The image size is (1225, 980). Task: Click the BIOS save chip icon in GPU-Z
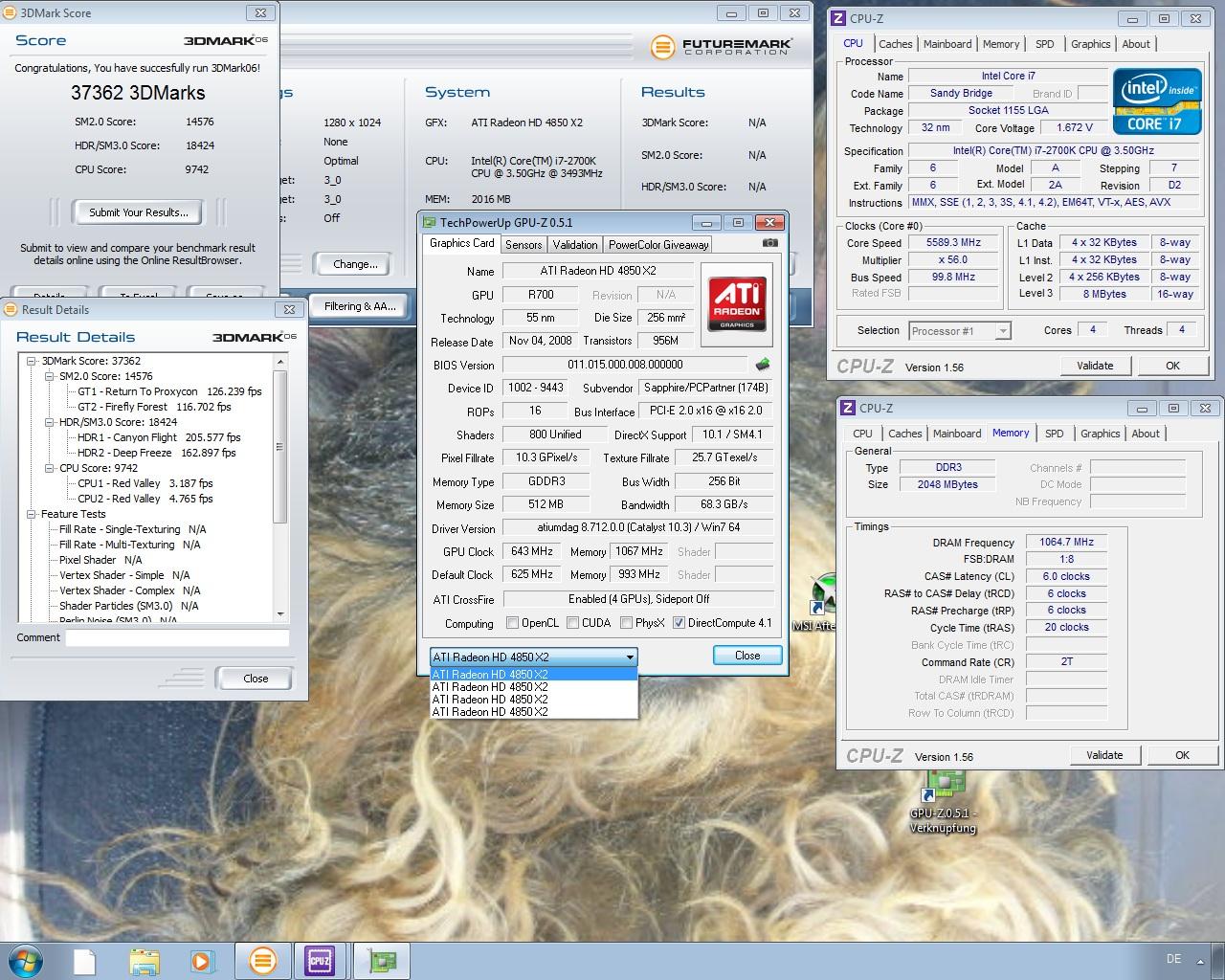(763, 365)
